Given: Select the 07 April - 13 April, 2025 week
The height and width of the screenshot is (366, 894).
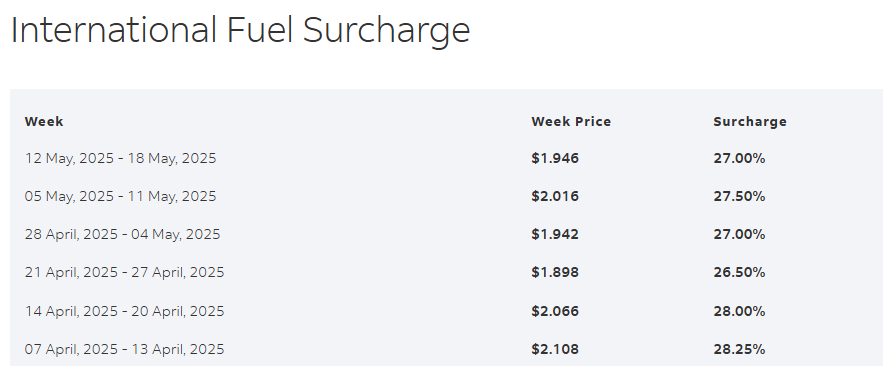Looking at the screenshot, I should (124, 349).
